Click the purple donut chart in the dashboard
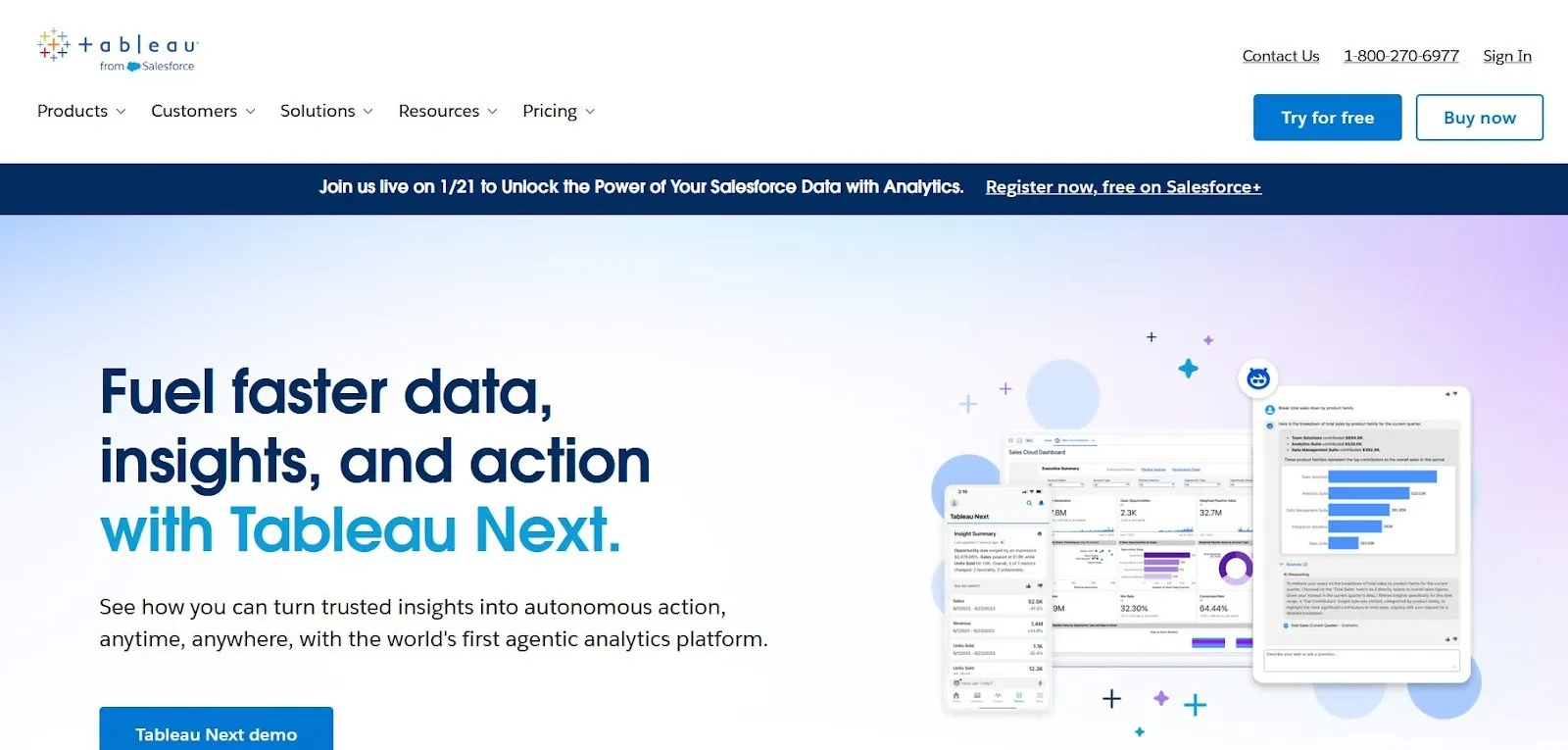Viewport: 1568px width, 750px height. pyautogui.click(x=1235, y=568)
